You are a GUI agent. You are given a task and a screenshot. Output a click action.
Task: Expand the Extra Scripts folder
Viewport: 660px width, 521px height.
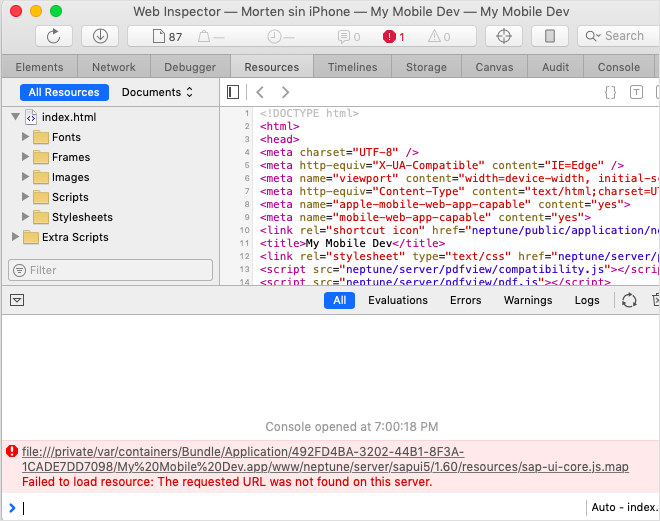(x=16, y=237)
